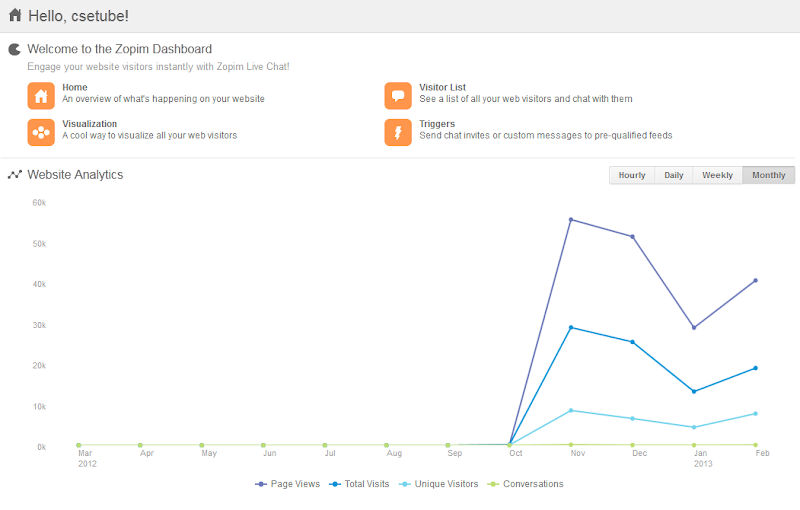Click the Website Analytics graph icon
This screenshot has height=510, width=800.
(x=15, y=174)
